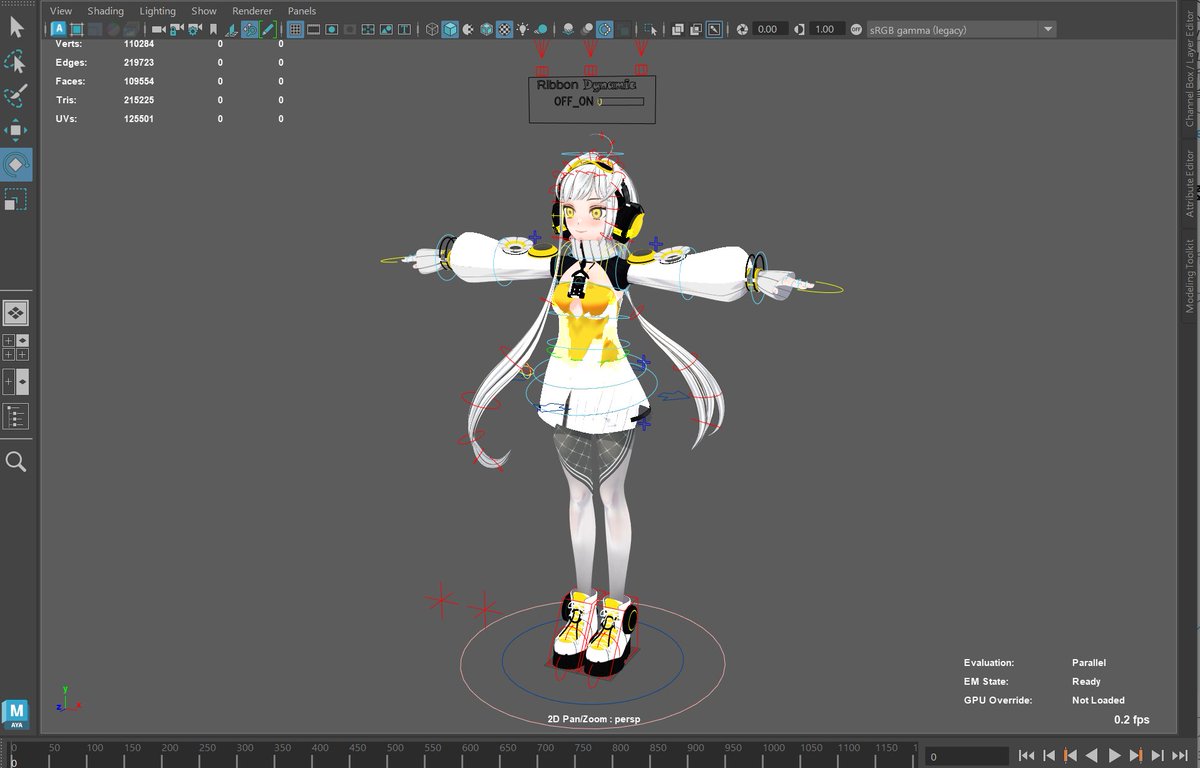Viewport: 1200px width, 768px height.
Task: Open the Shading menu
Action: 106,11
